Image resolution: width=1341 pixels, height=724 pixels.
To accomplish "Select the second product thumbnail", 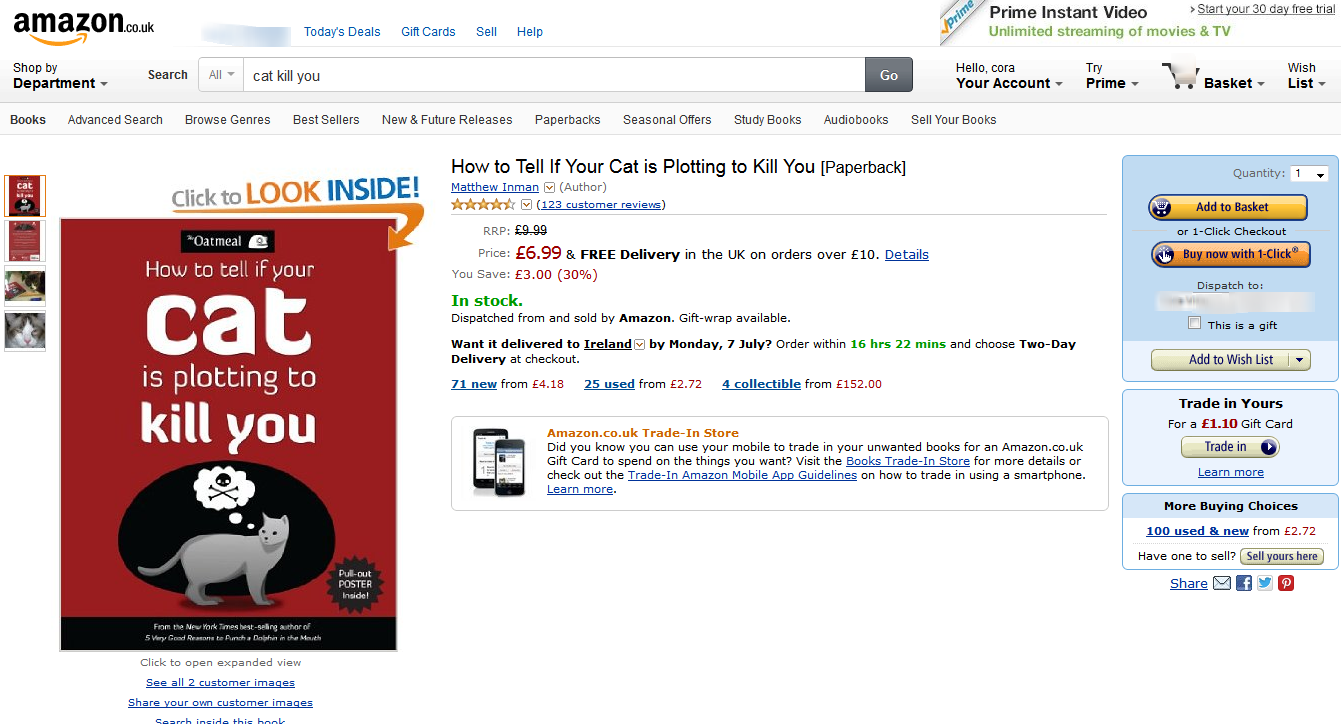I will click(25, 241).
